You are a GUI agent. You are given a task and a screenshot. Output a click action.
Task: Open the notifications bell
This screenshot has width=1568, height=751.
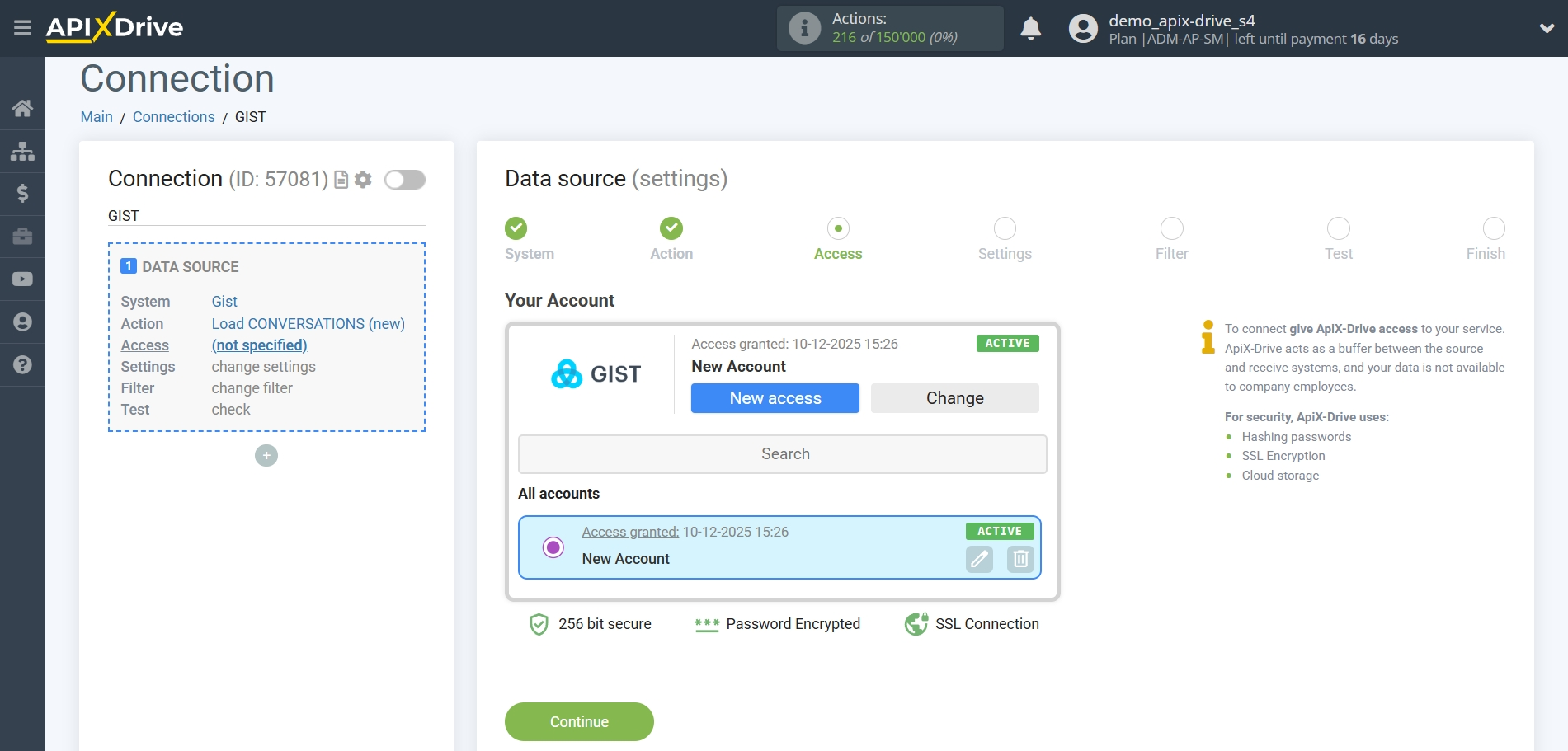click(1029, 27)
